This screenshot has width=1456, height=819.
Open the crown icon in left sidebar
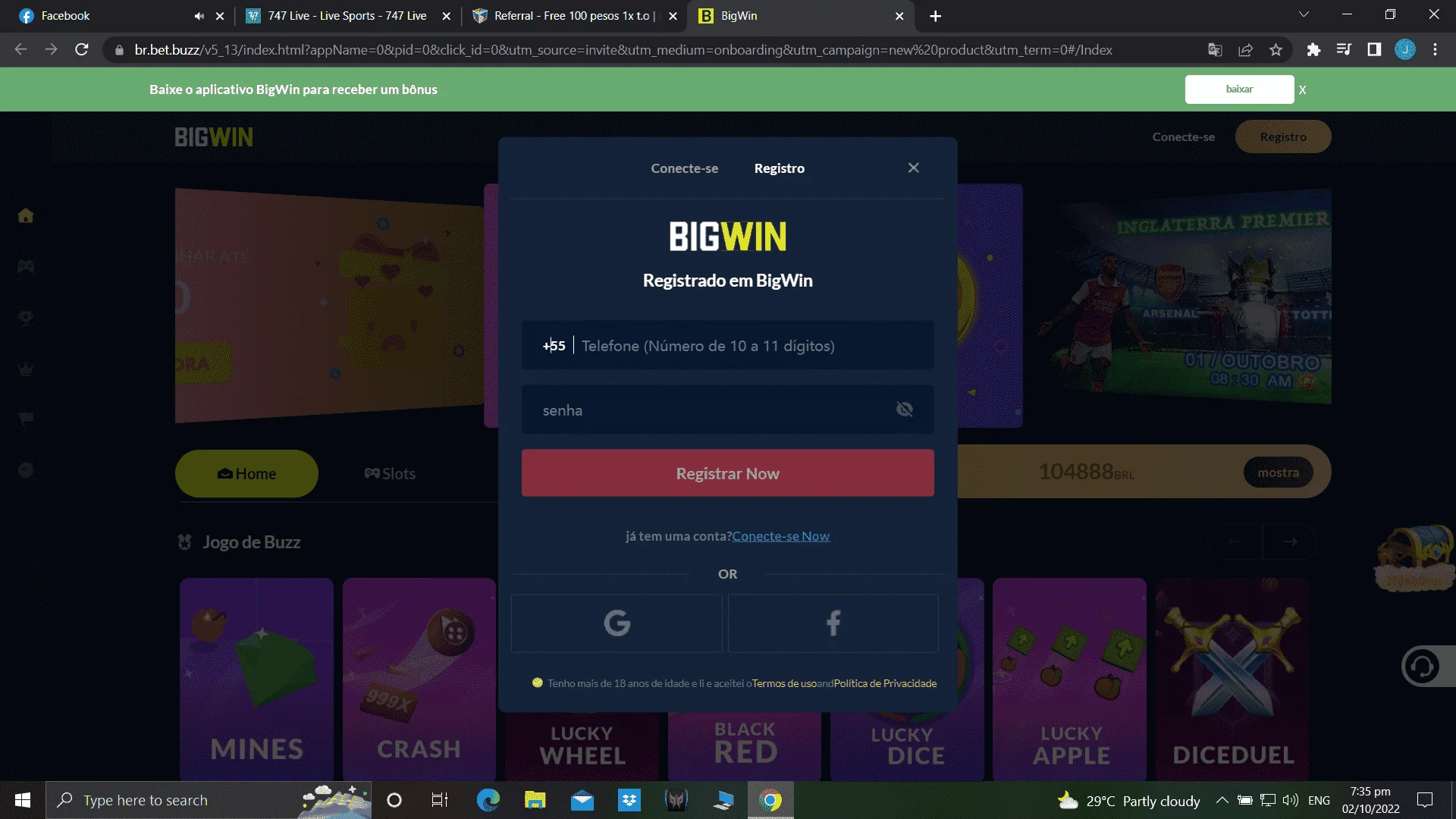[x=26, y=369]
